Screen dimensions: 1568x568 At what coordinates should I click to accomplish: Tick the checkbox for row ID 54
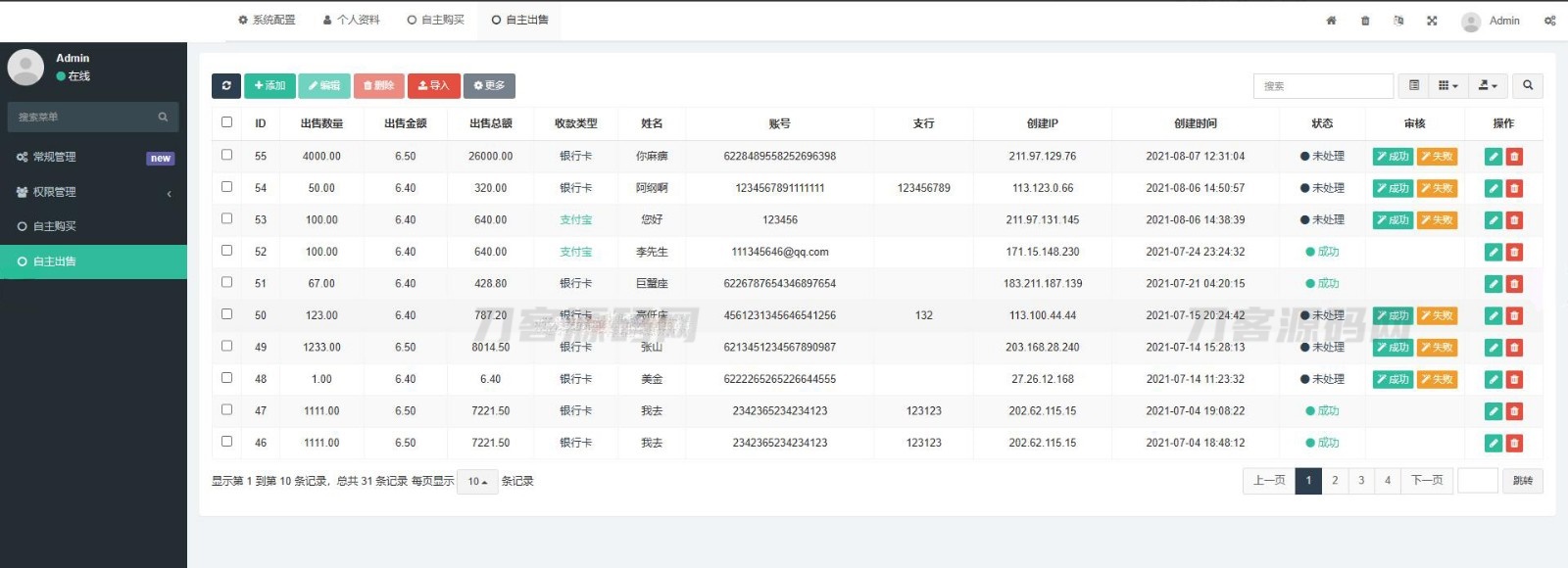point(227,187)
